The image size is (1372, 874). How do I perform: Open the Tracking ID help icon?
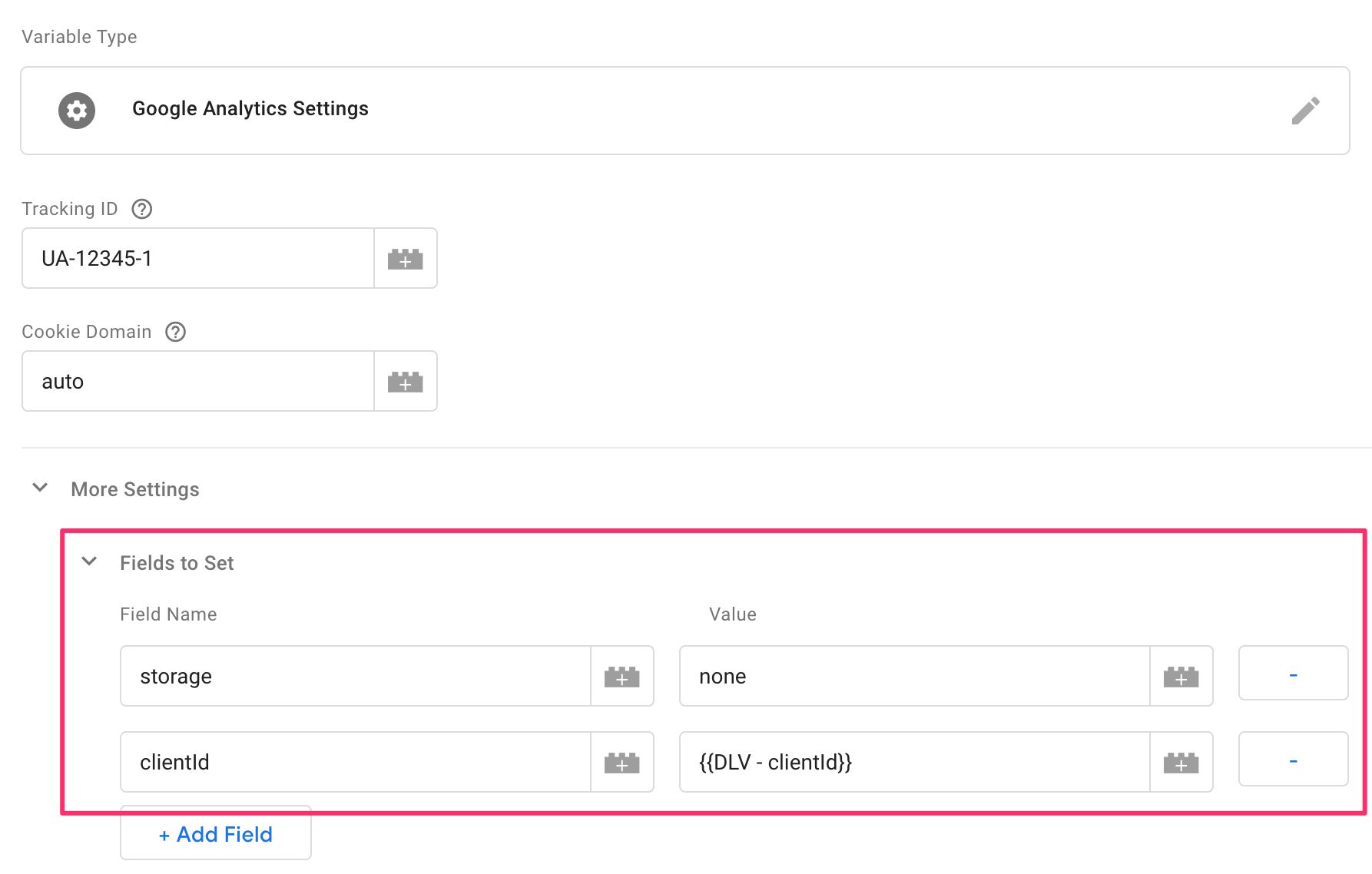(142, 209)
